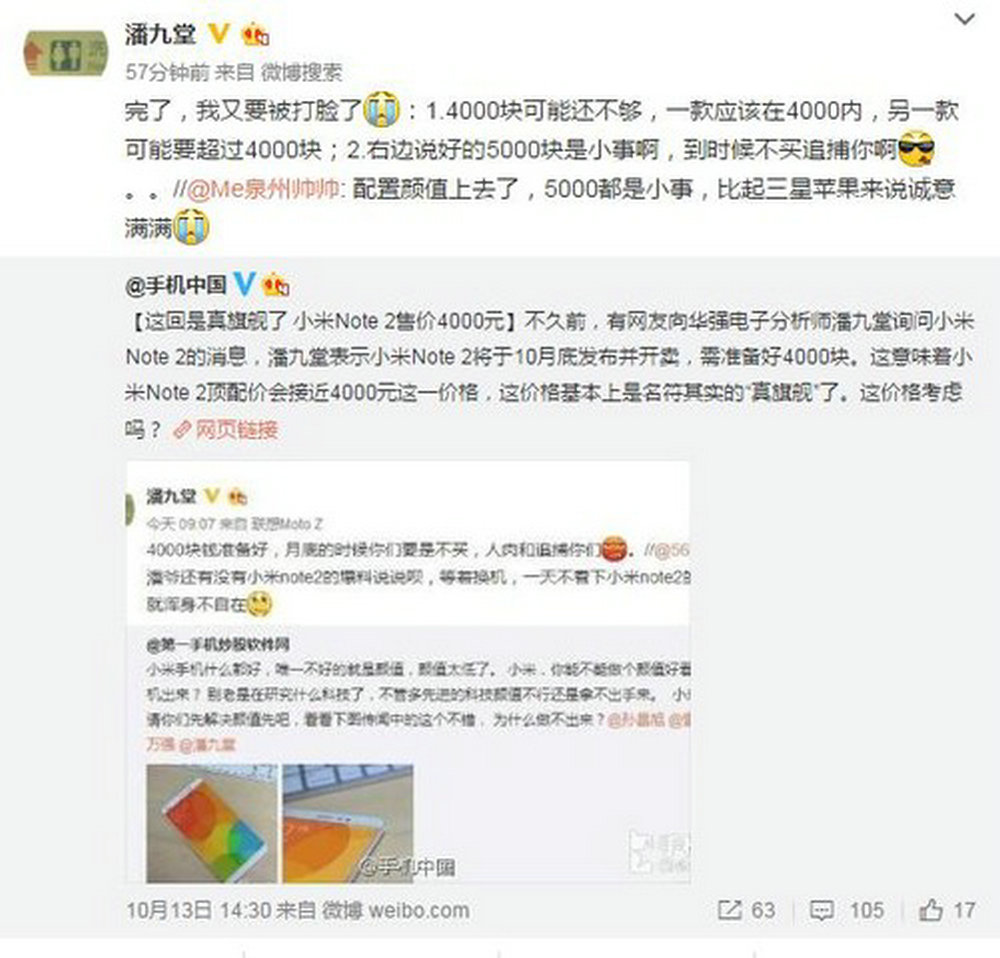Click the repost icon with 63 count

(729, 910)
